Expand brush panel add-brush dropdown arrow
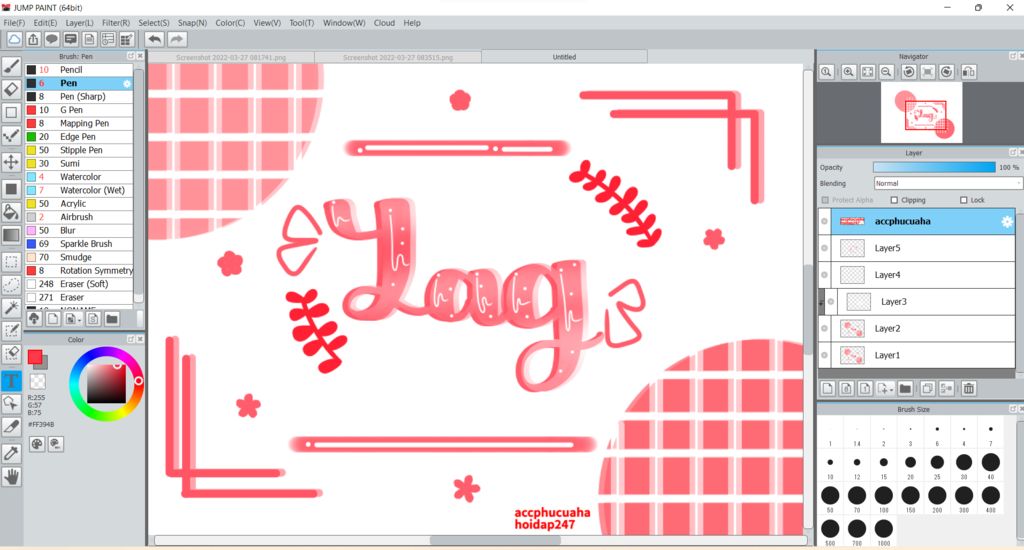The image size is (1024, 550). [x=79, y=319]
